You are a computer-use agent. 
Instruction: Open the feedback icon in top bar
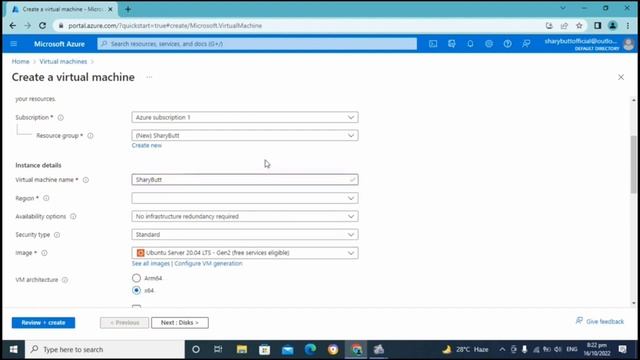[x=526, y=44]
